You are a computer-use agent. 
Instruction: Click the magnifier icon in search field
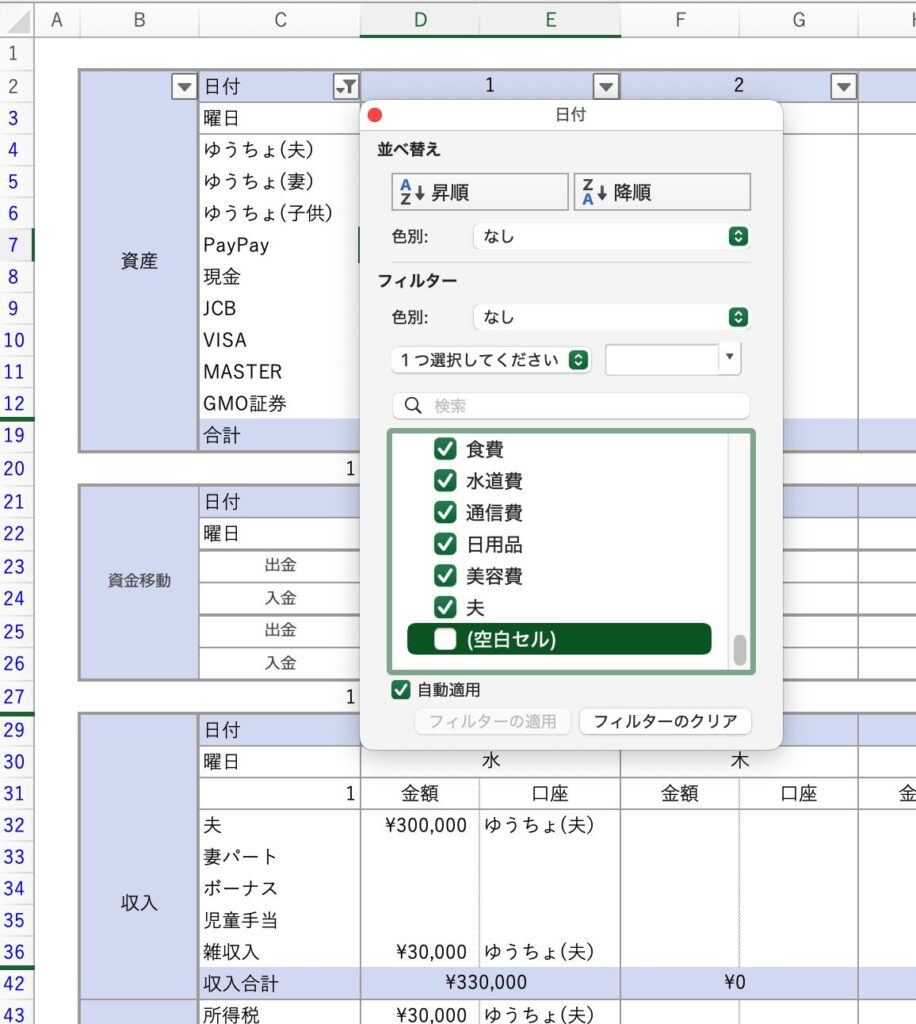pos(413,406)
